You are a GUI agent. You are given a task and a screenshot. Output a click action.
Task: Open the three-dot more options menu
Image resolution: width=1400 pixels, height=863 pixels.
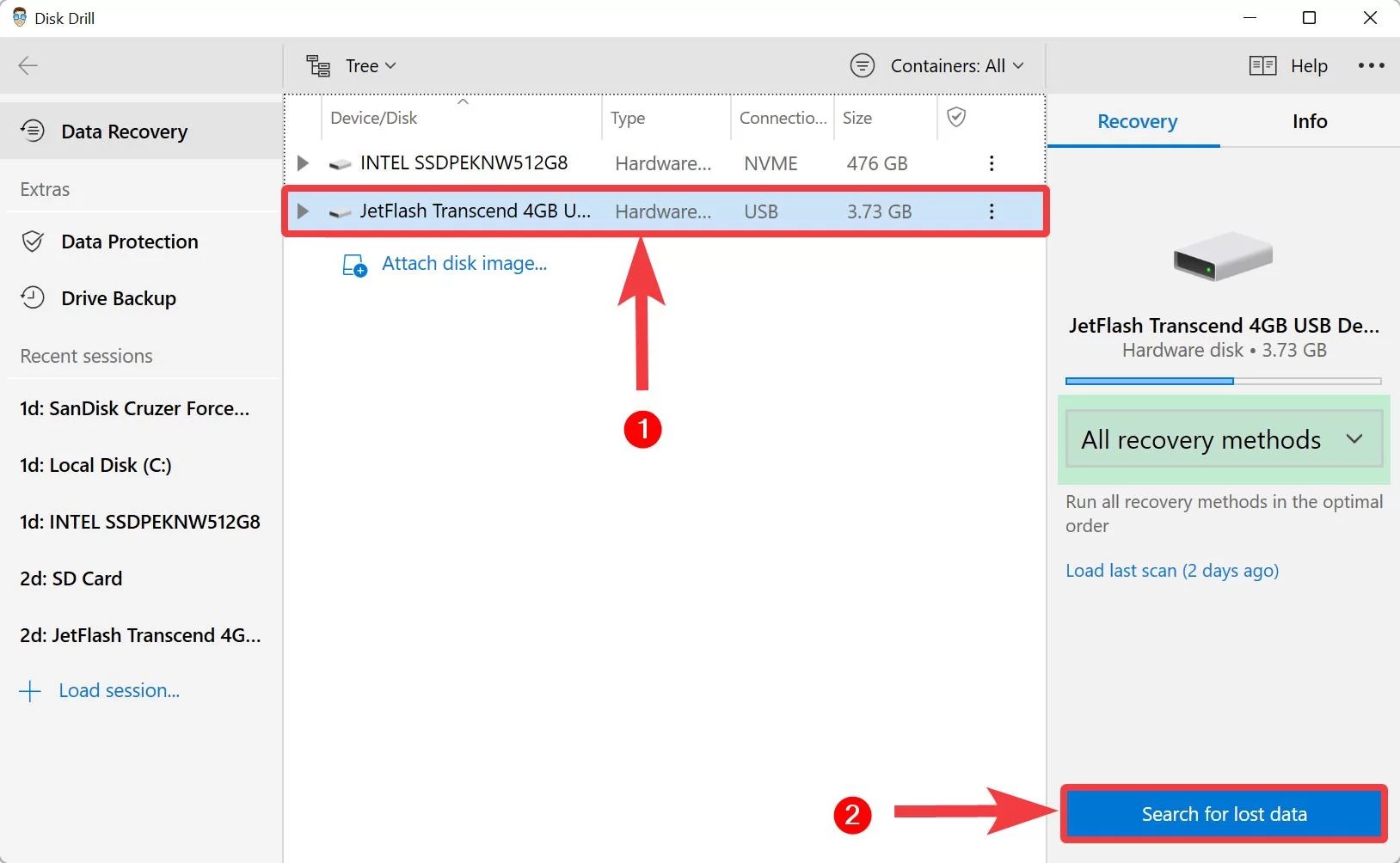tap(1371, 65)
